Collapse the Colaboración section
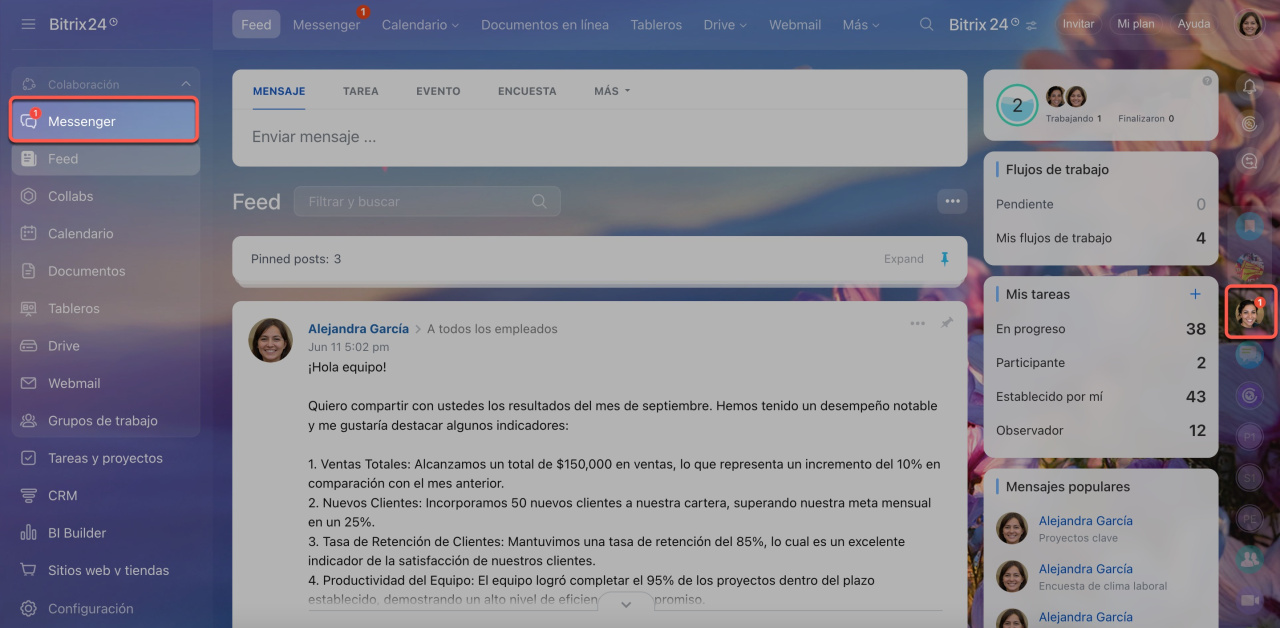The width and height of the screenshot is (1280, 628). click(186, 85)
